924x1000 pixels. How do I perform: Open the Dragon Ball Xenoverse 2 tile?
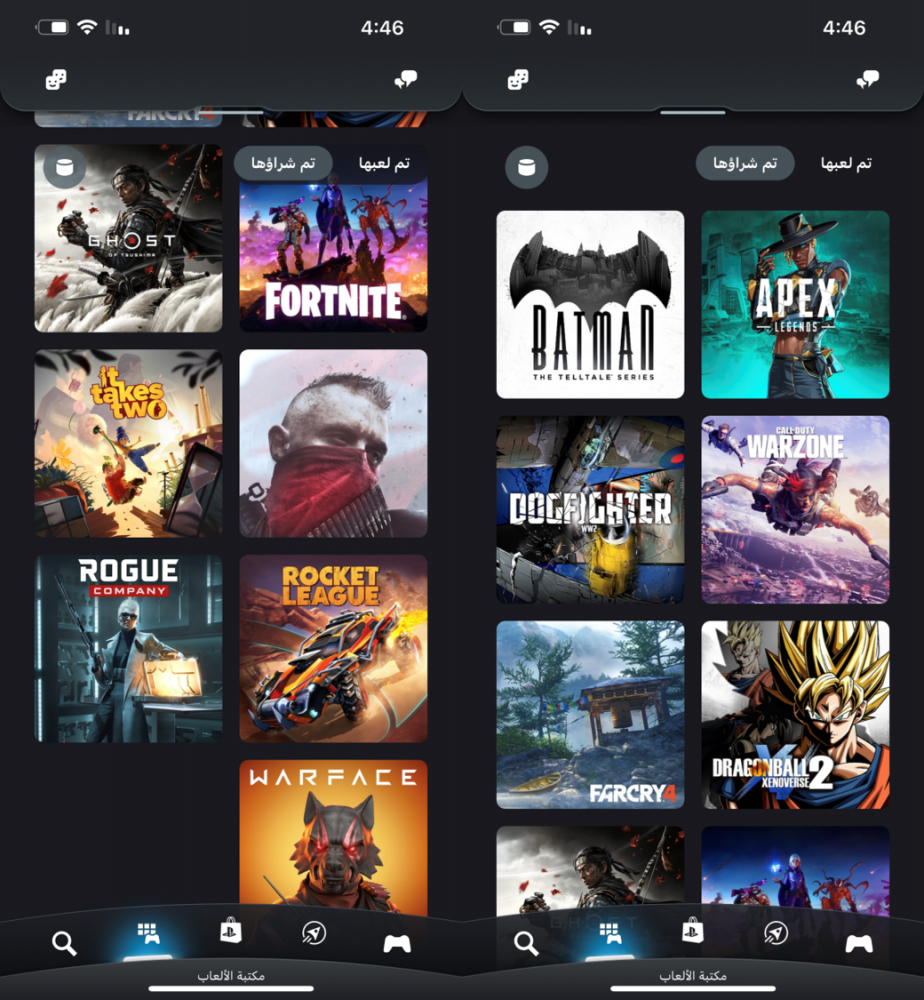point(795,715)
